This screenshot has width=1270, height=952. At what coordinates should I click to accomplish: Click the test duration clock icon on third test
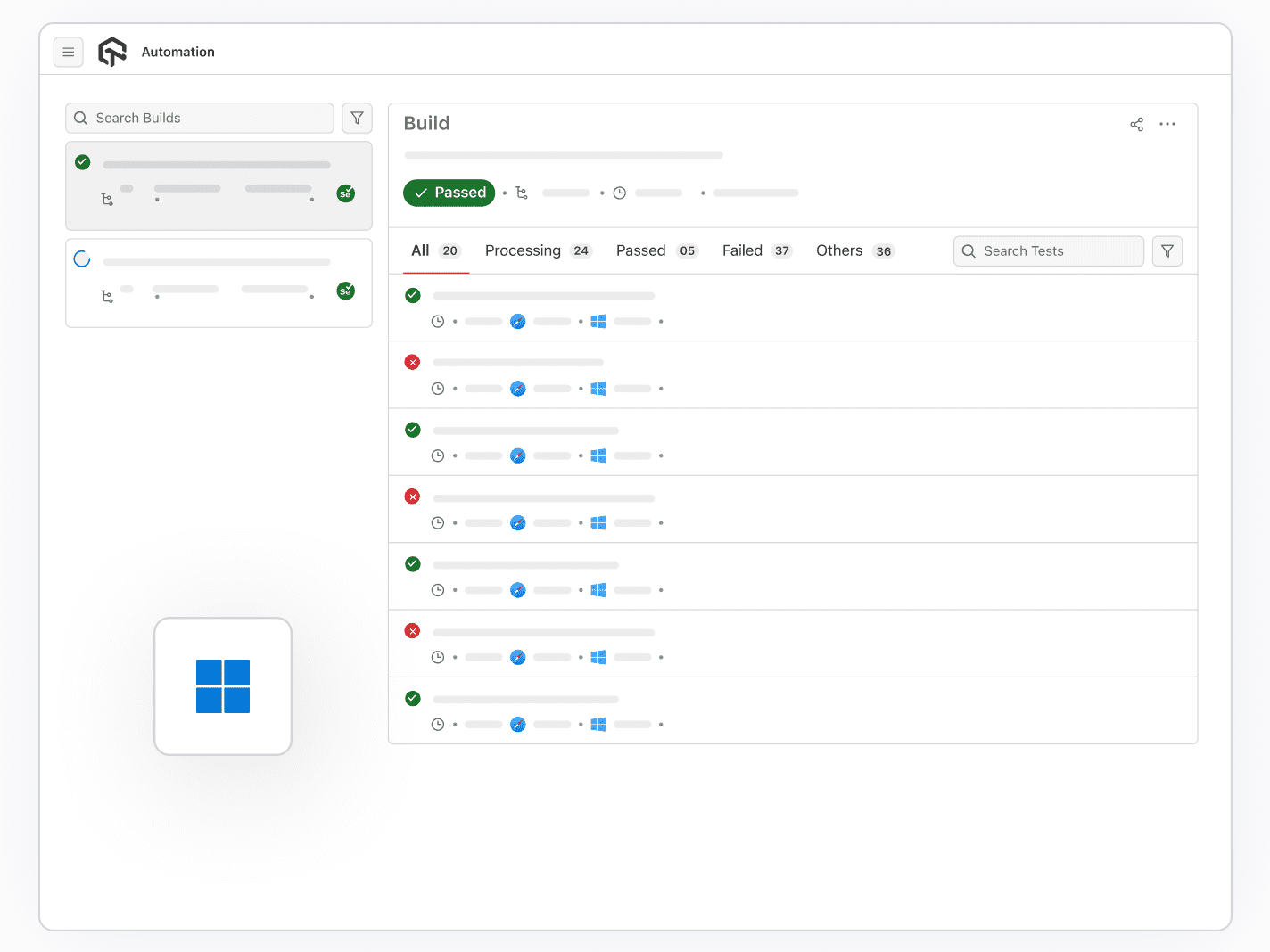point(438,455)
